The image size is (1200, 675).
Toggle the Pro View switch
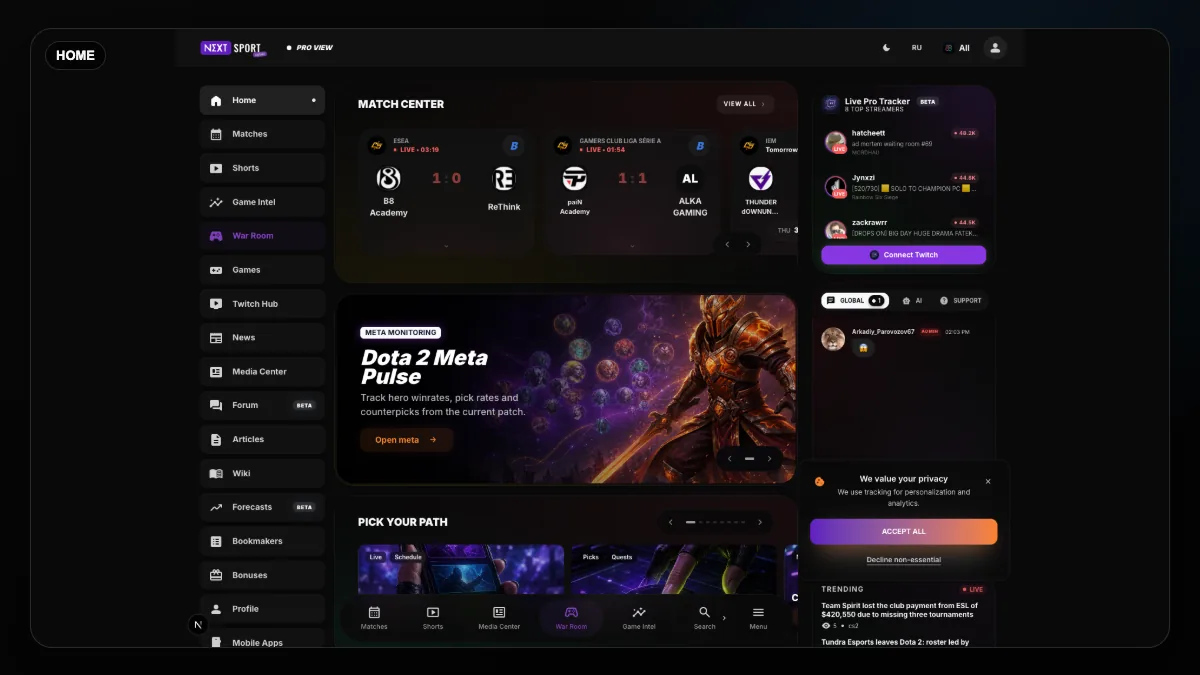[309, 48]
